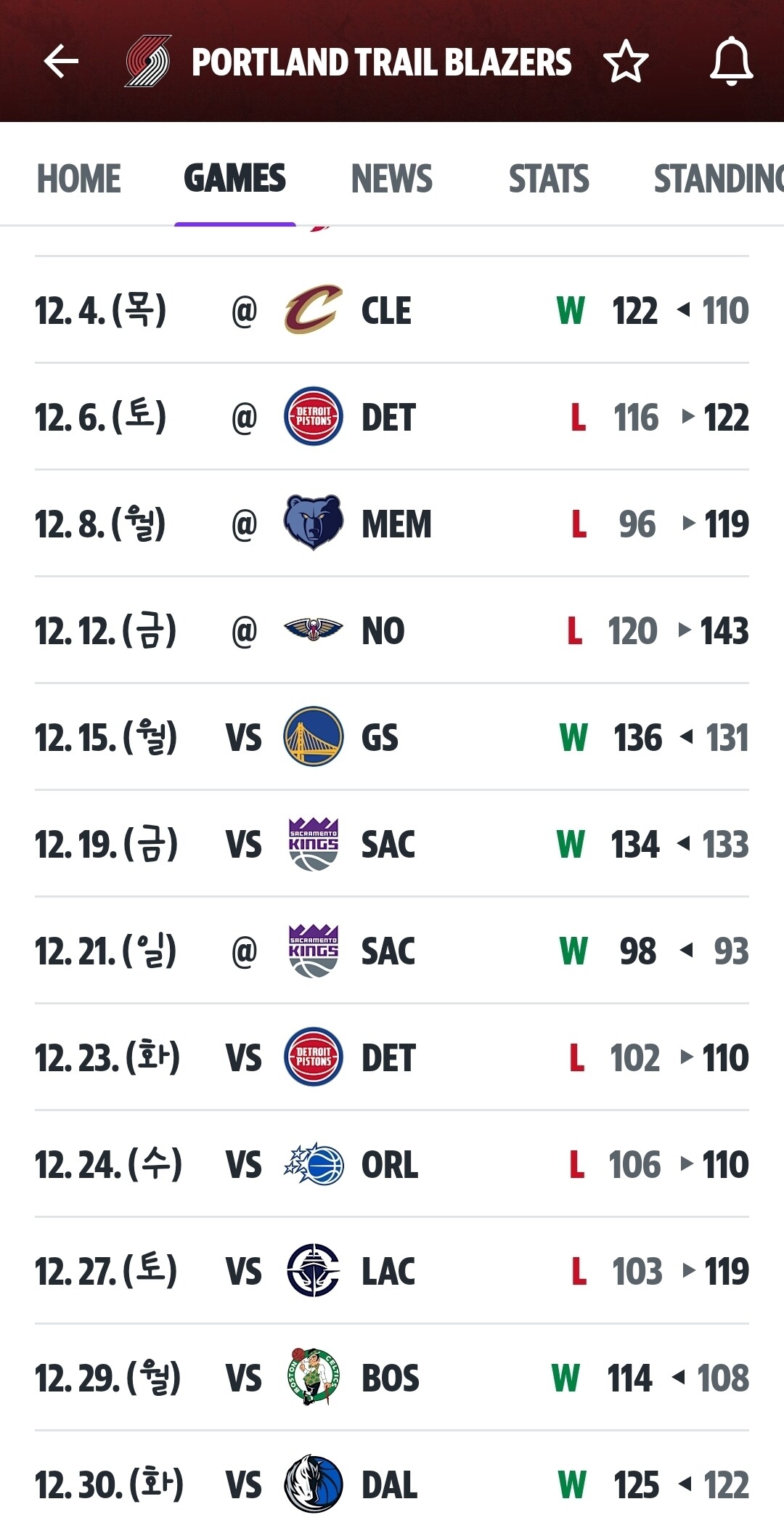Viewport: 784px width, 1536px height.
Task: Tap the back arrow icon
Action: [x=61, y=61]
